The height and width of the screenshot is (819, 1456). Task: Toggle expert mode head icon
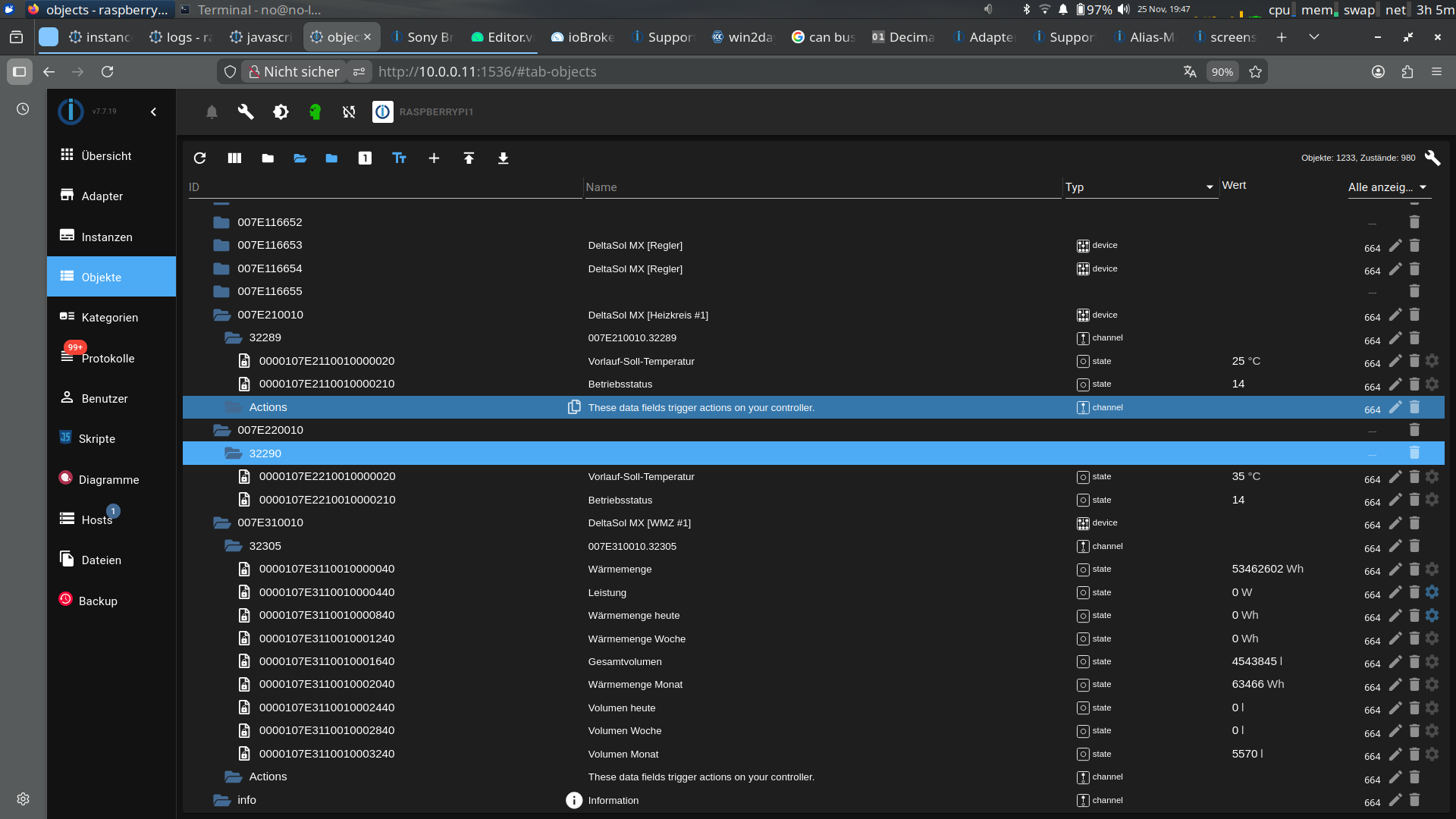click(x=315, y=111)
